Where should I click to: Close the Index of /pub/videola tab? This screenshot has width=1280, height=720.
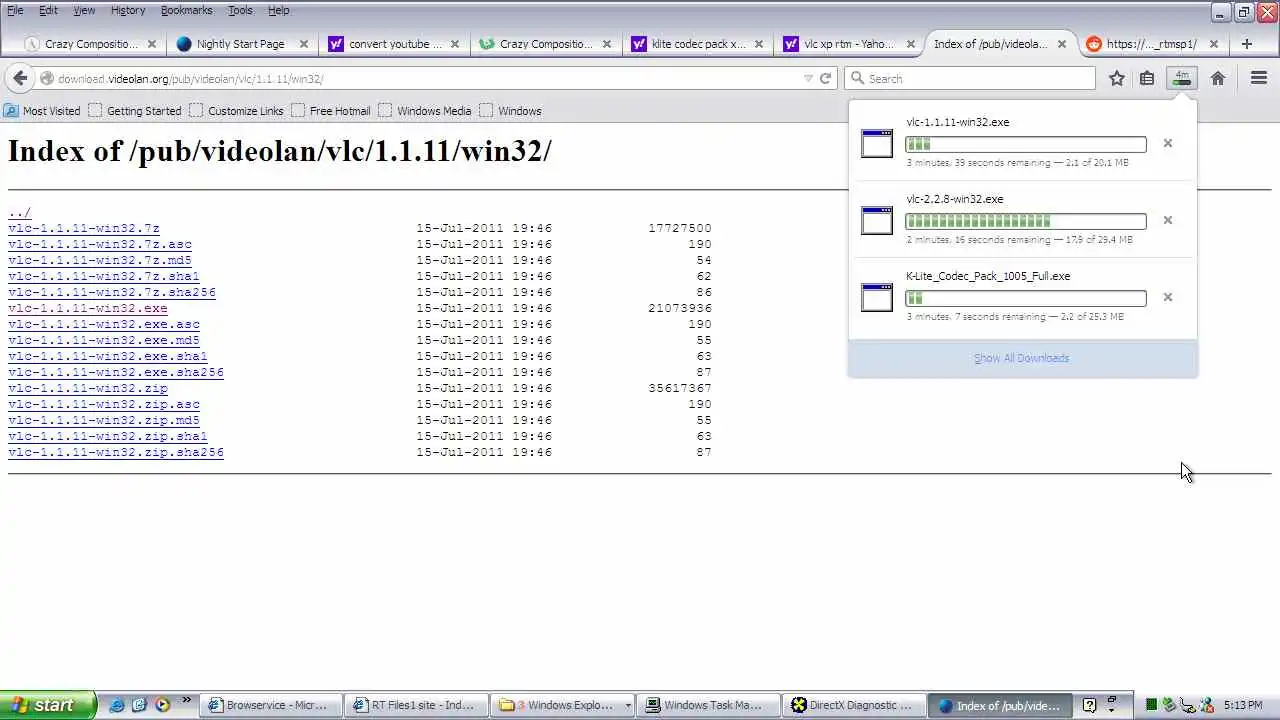(x=1062, y=44)
